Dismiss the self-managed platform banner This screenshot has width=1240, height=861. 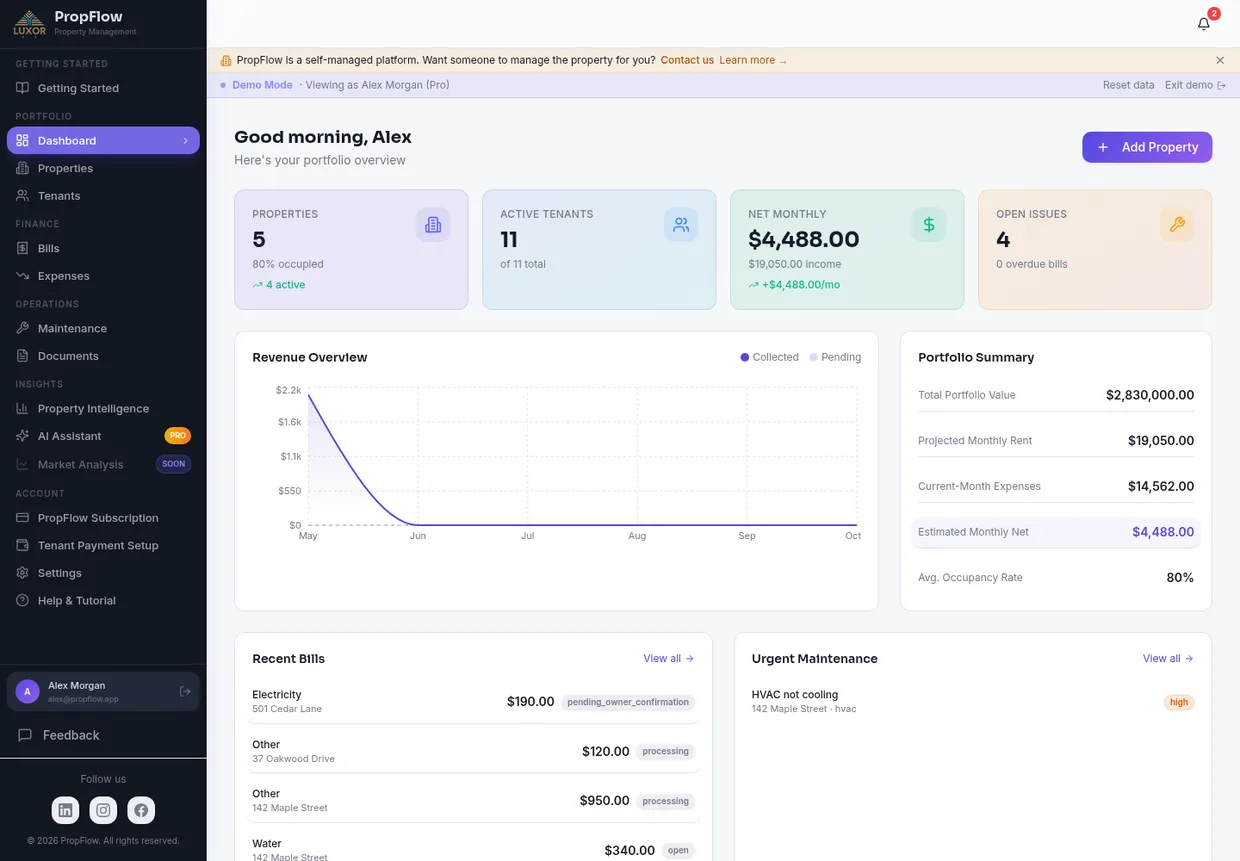(x=1220, y=60)
